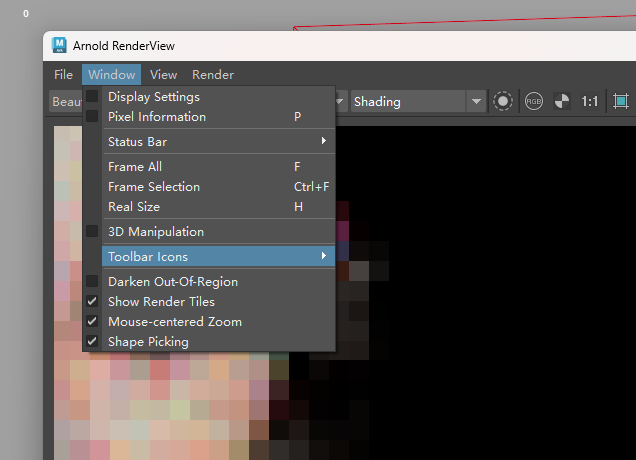Click the cyan crop region icon
The height and width of the screenshot is (460, 636).
pos(621,101)
